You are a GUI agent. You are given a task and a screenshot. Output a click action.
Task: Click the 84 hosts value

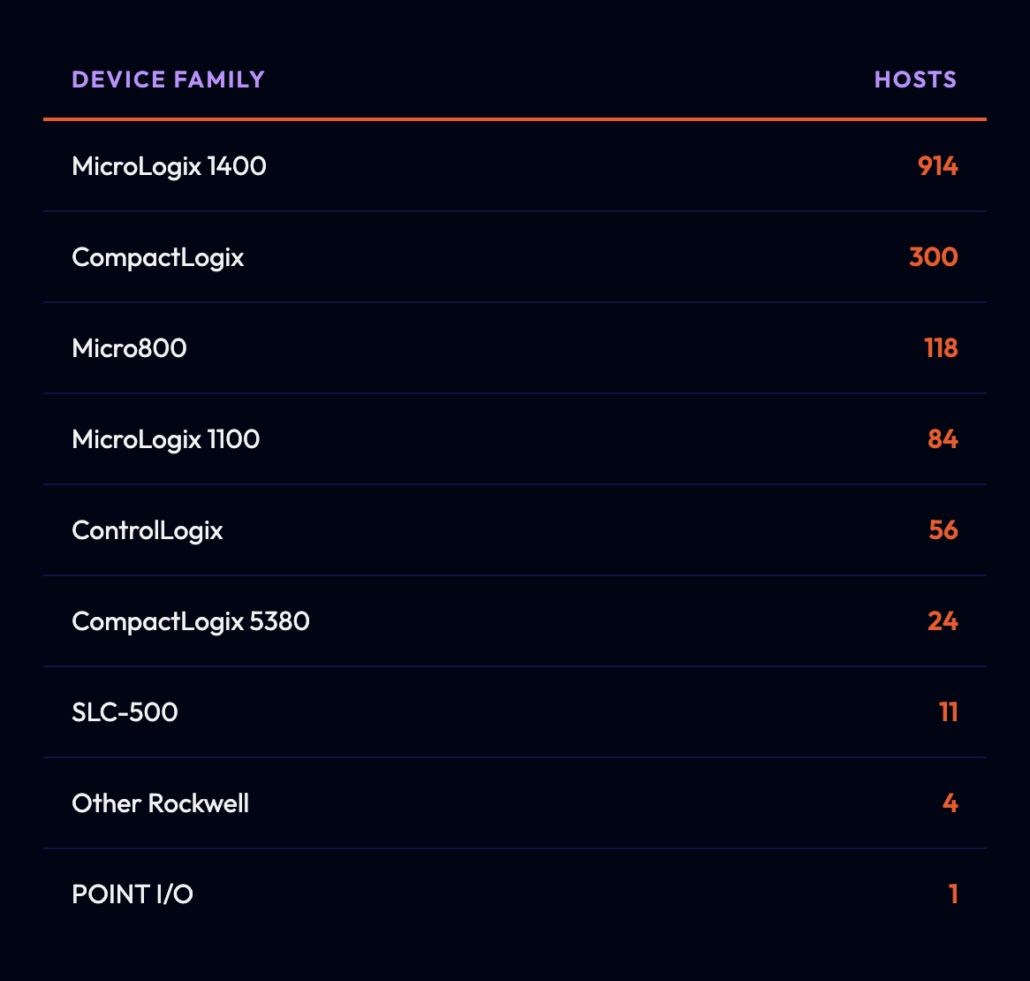[943, 439]
